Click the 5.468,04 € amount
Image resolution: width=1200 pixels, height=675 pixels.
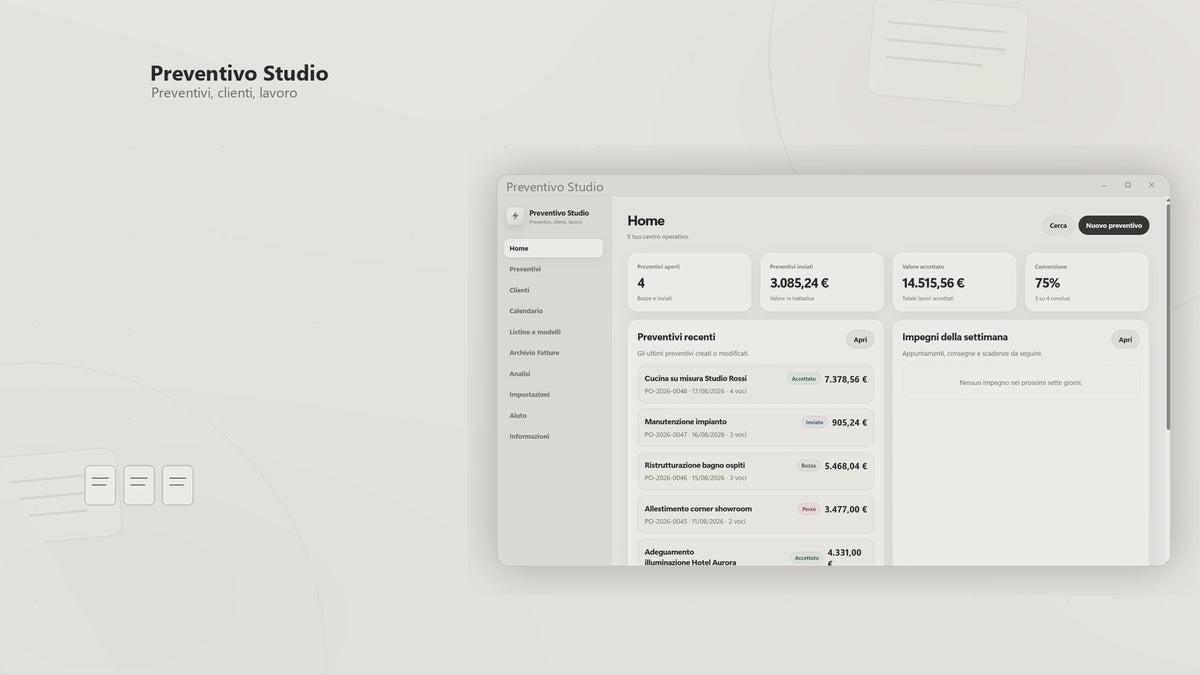(x=846, y=466)
